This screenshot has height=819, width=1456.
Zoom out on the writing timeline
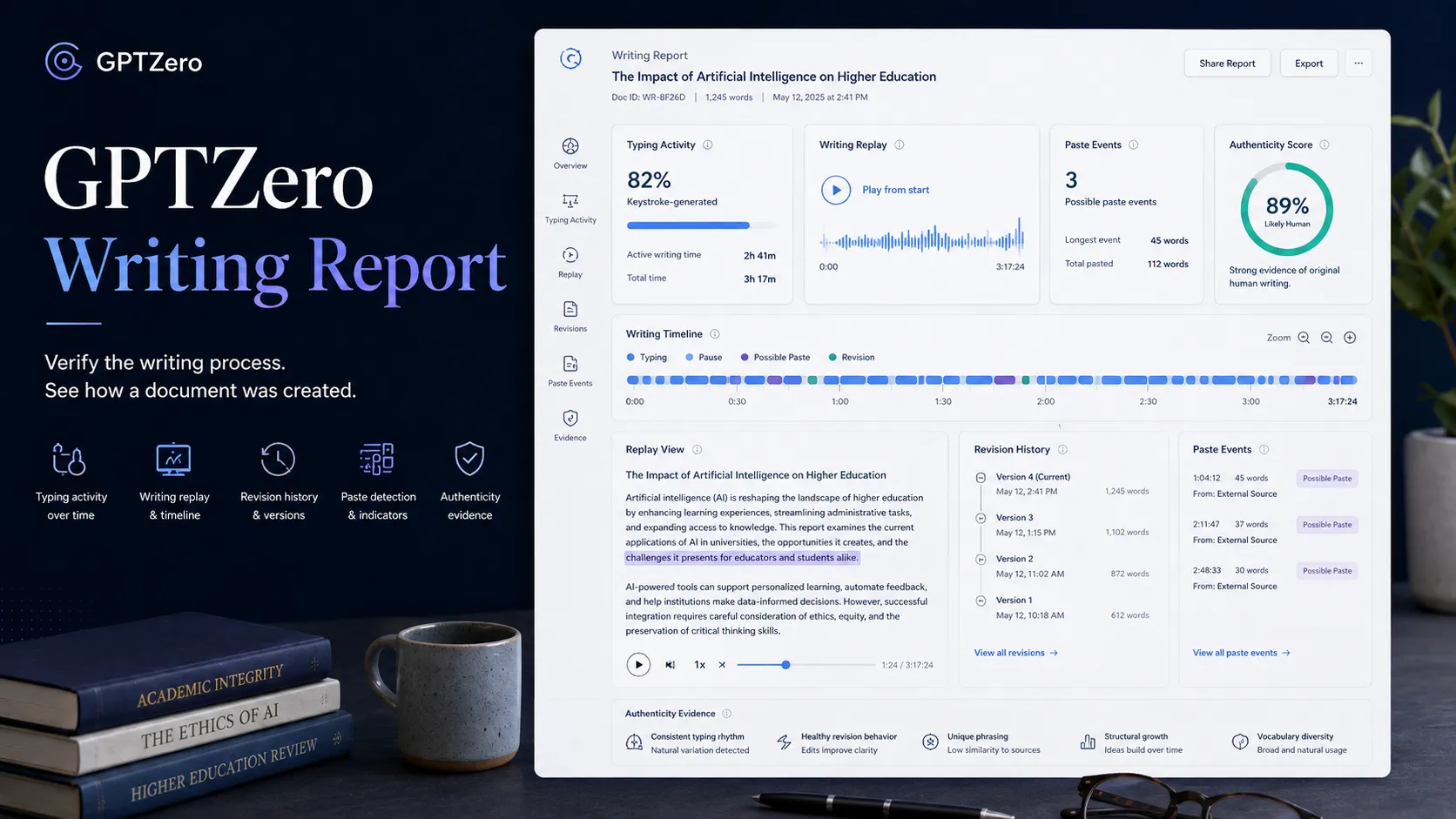[x=1327, y=338]
